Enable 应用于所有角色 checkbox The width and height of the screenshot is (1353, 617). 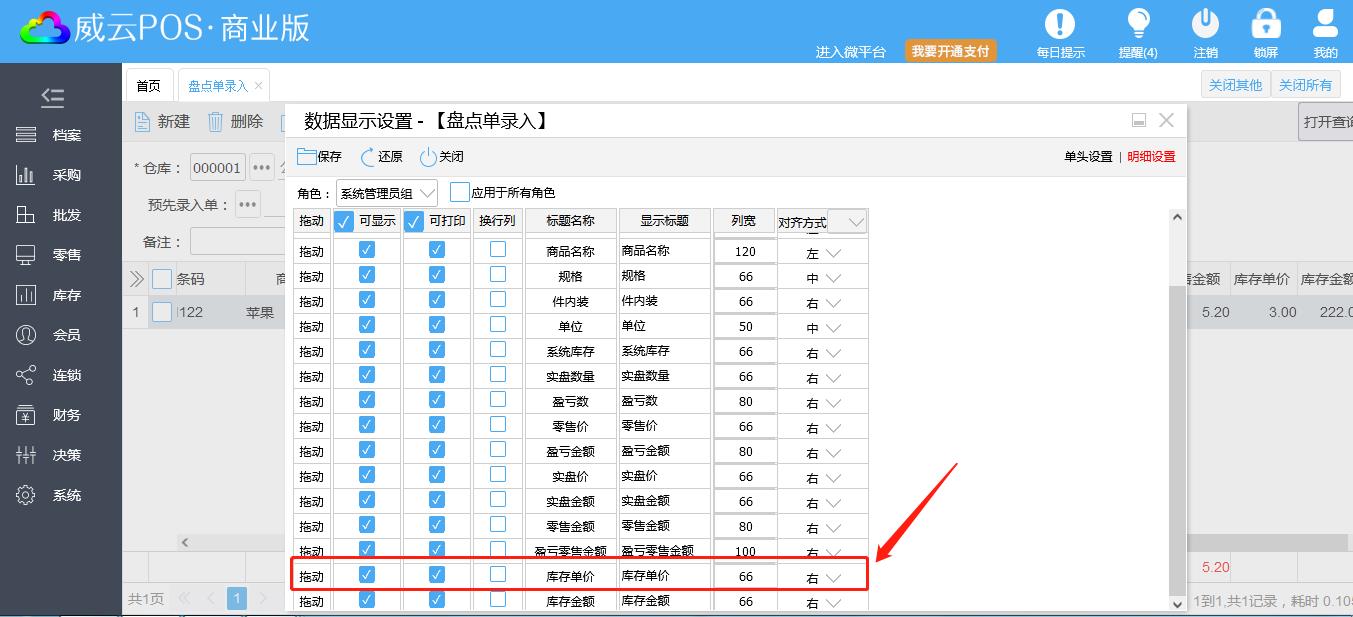pos(460,192)
